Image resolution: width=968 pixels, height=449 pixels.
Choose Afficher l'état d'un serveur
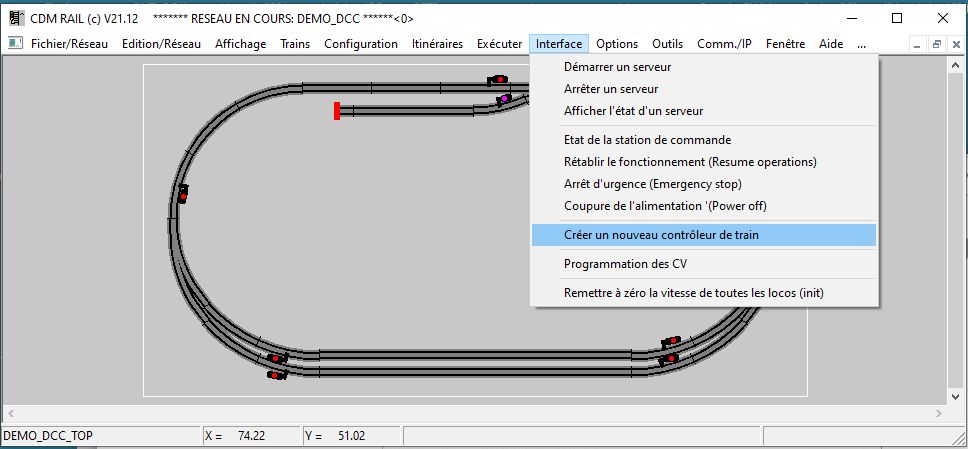coord(704,111)
